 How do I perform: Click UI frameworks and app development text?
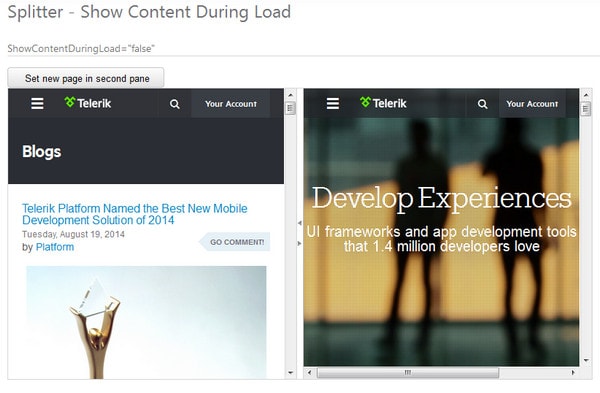(441, 239)
